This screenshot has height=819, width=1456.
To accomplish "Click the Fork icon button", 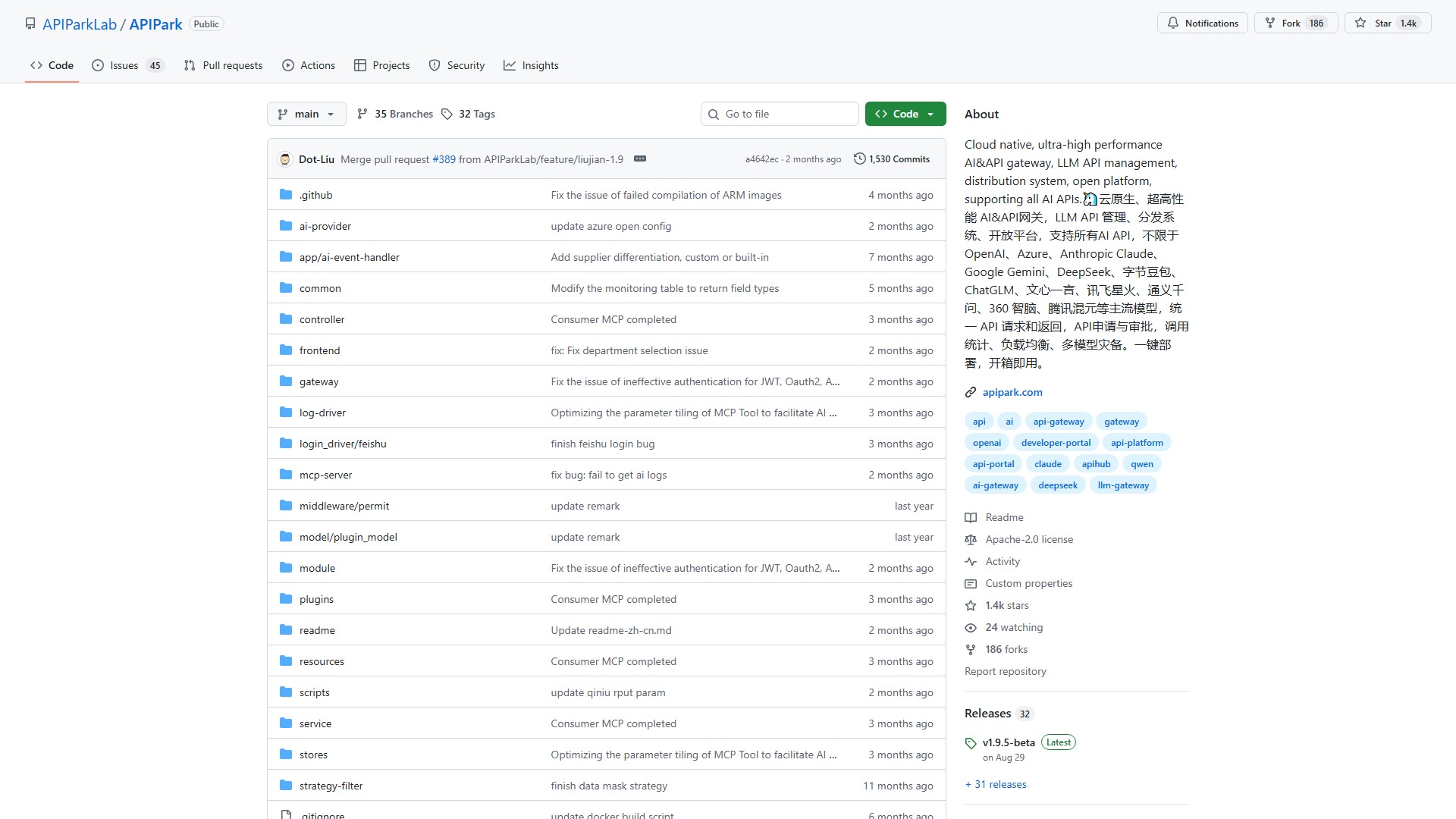I will pos(1270,23).
